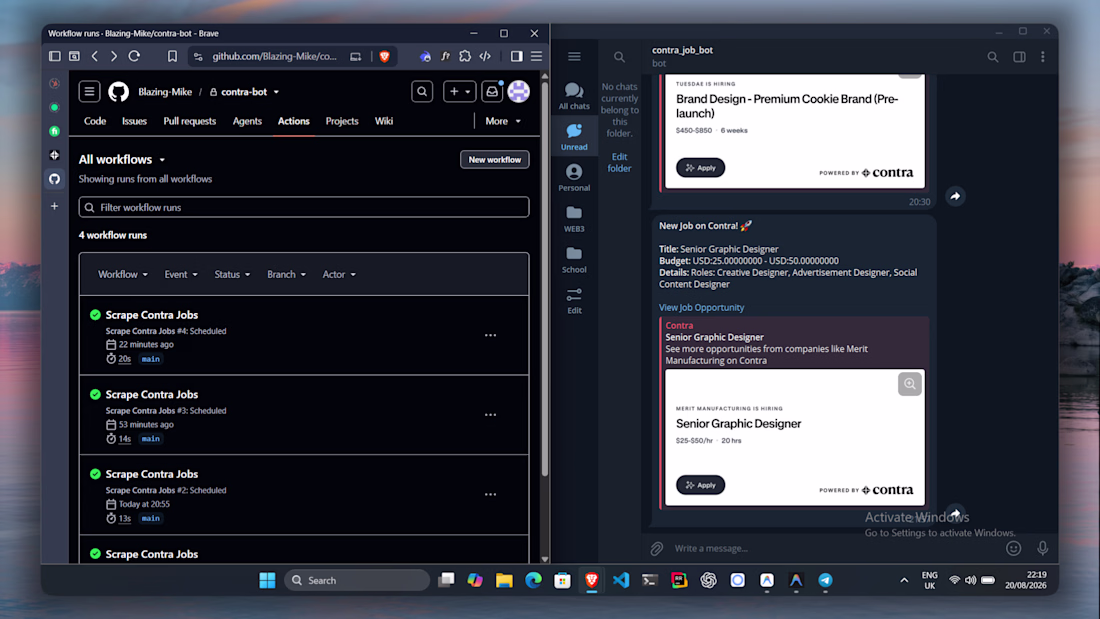The width and height of the screenshot is (1100, 619).
Task: Open the Workflow filter dropdown
Action: [x=123, y=274]
